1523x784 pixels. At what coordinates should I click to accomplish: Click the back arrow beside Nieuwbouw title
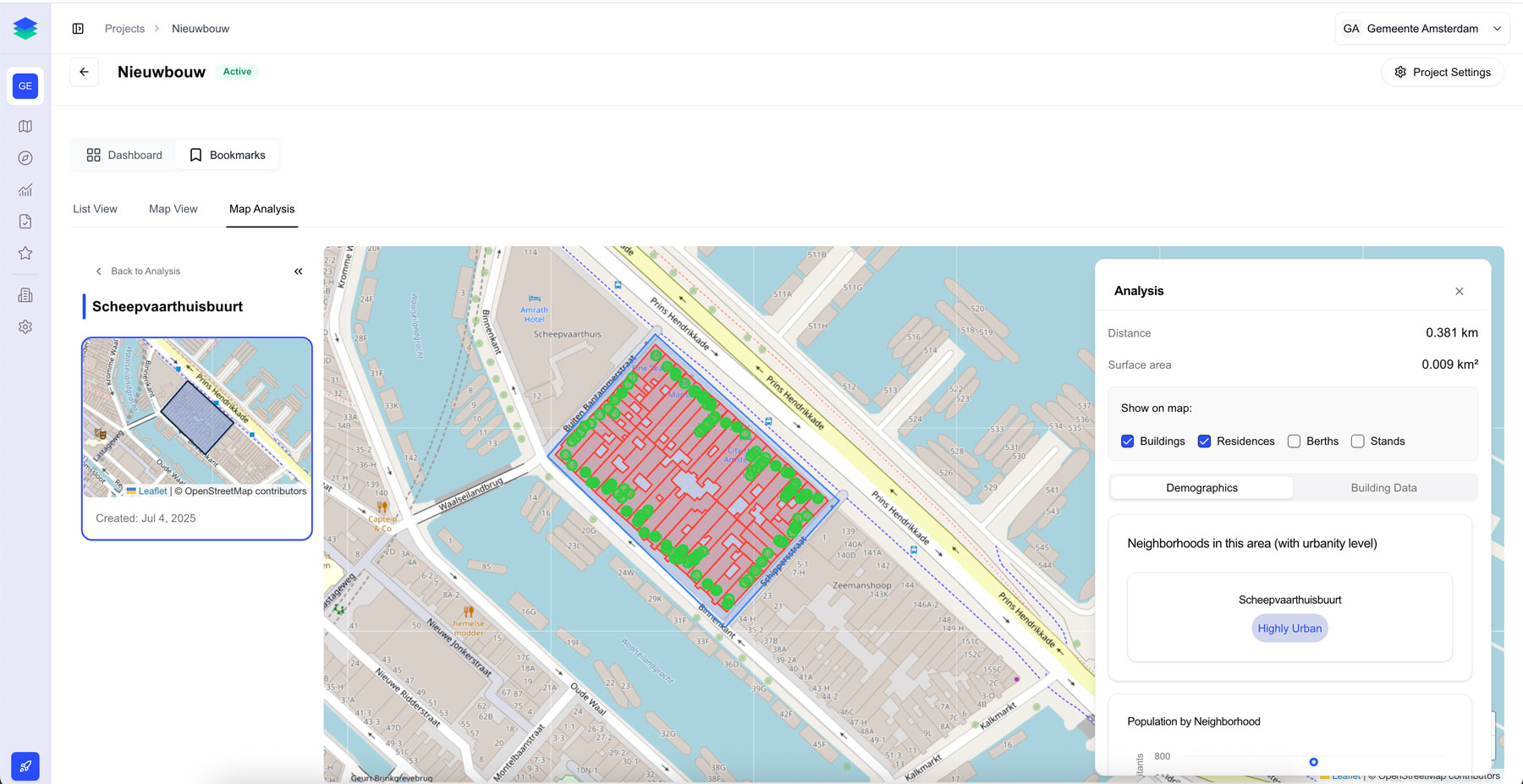tap(84, 72)
